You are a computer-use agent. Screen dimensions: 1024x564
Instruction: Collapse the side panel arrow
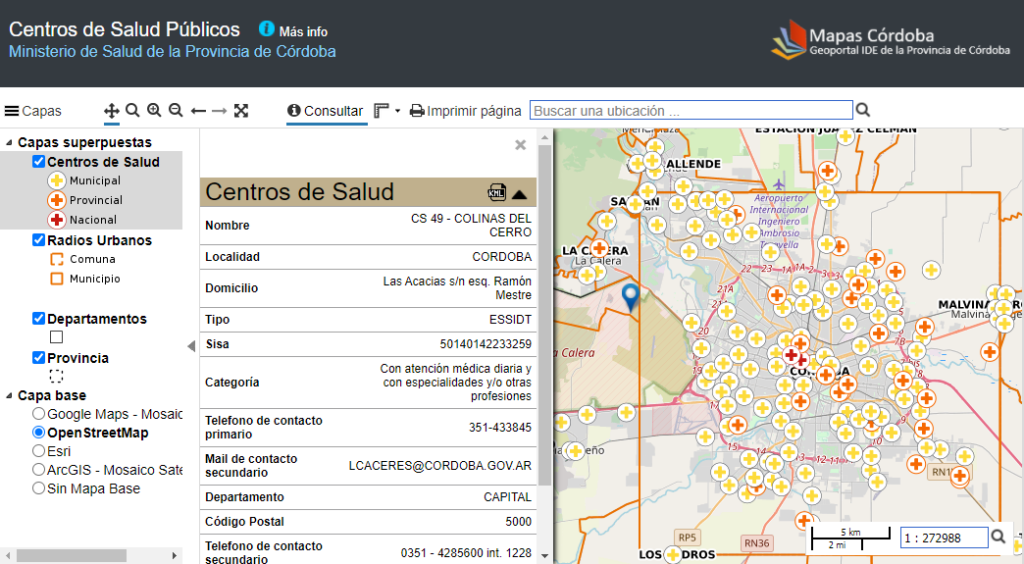191,346
